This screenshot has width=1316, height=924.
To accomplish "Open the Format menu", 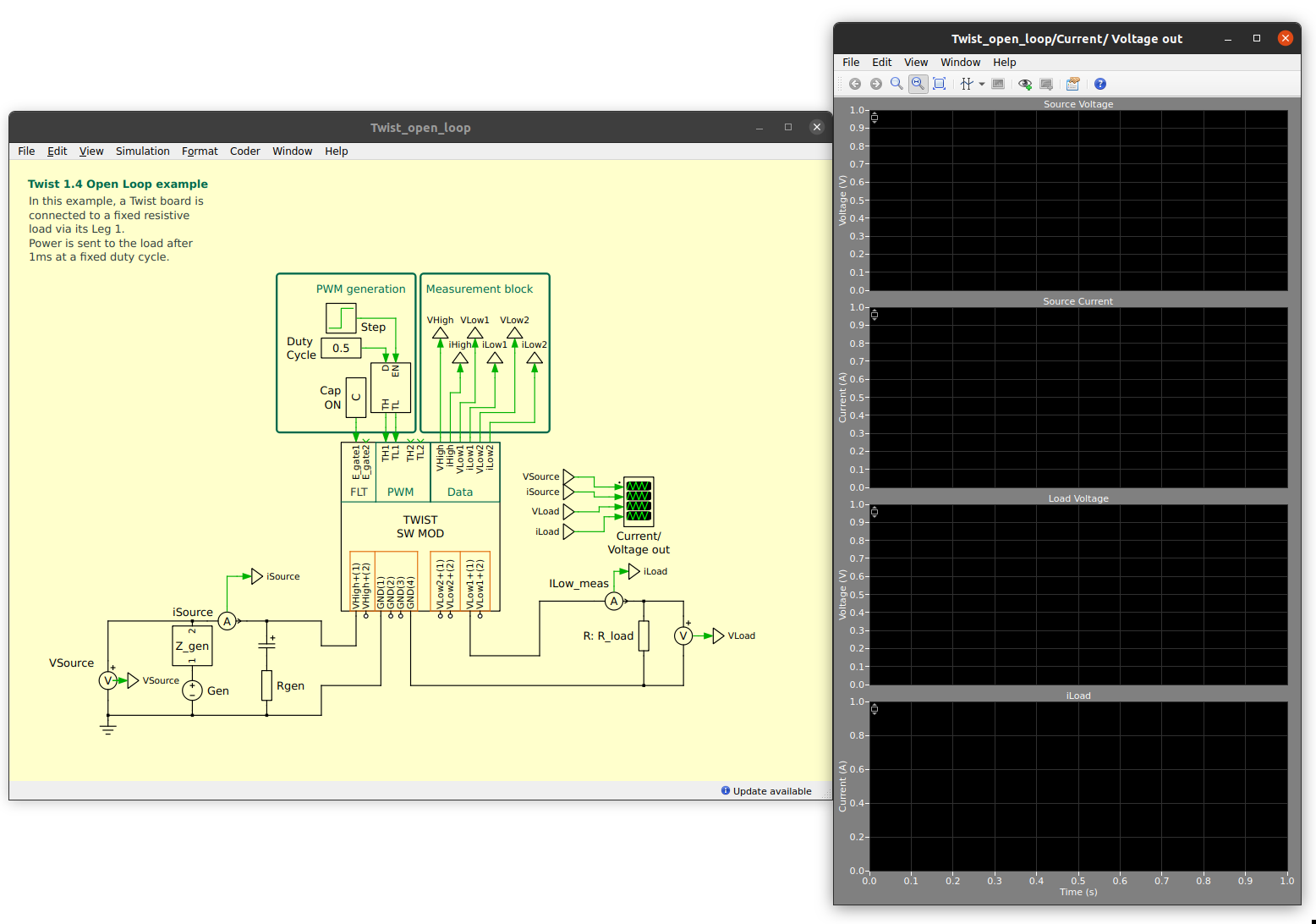I will click(x=200, y=151).
